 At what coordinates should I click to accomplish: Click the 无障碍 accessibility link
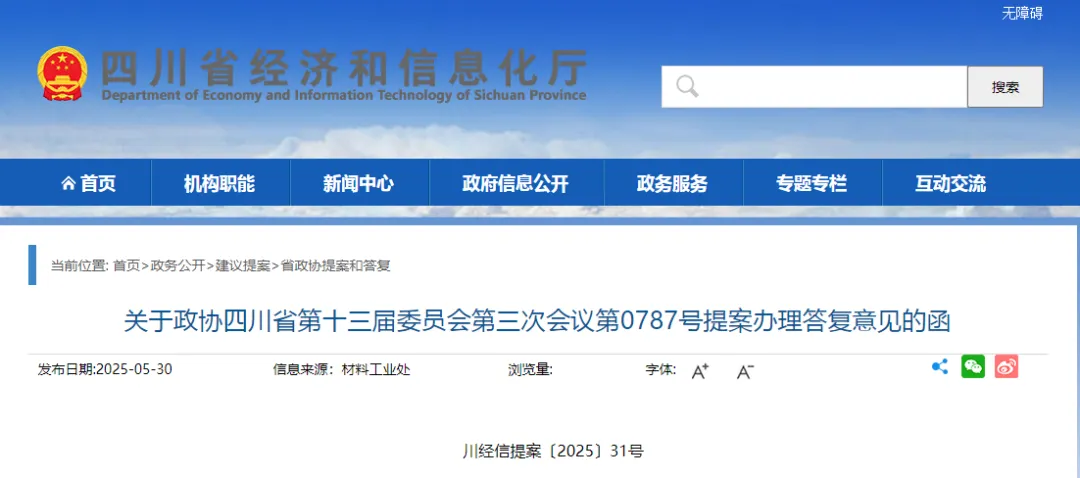pos(1022,13)
